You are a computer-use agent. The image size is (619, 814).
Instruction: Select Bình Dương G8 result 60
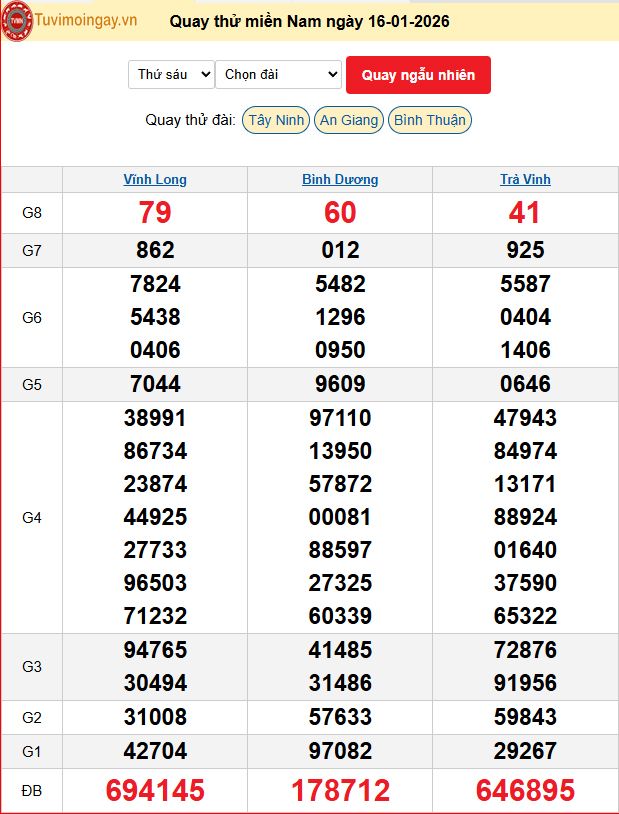tap(340, 213)
